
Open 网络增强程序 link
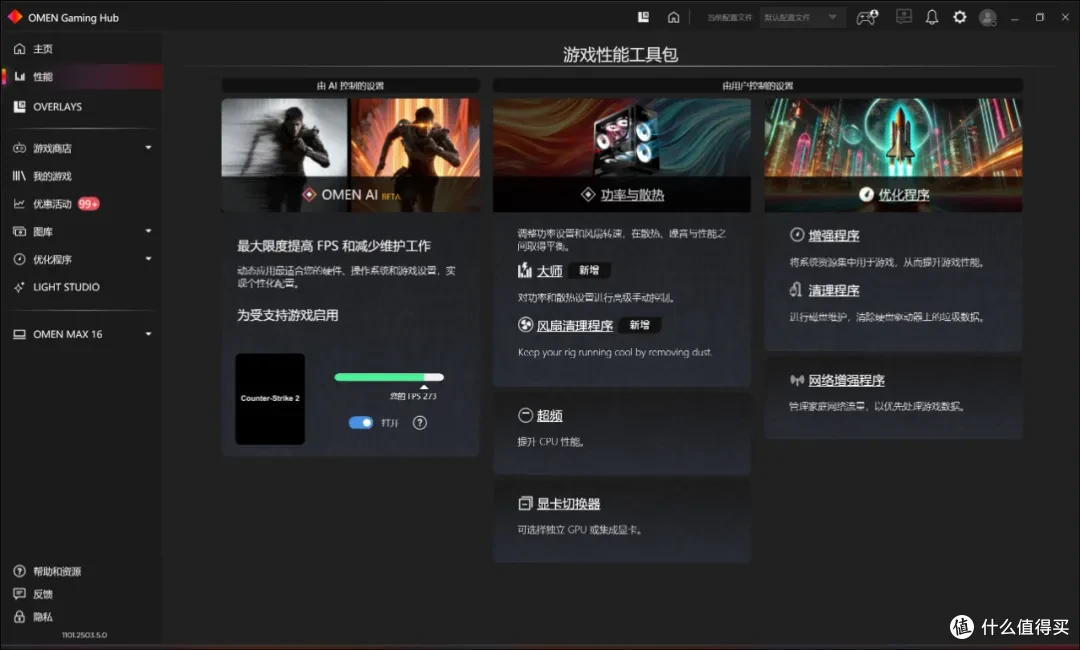point(847,380)
